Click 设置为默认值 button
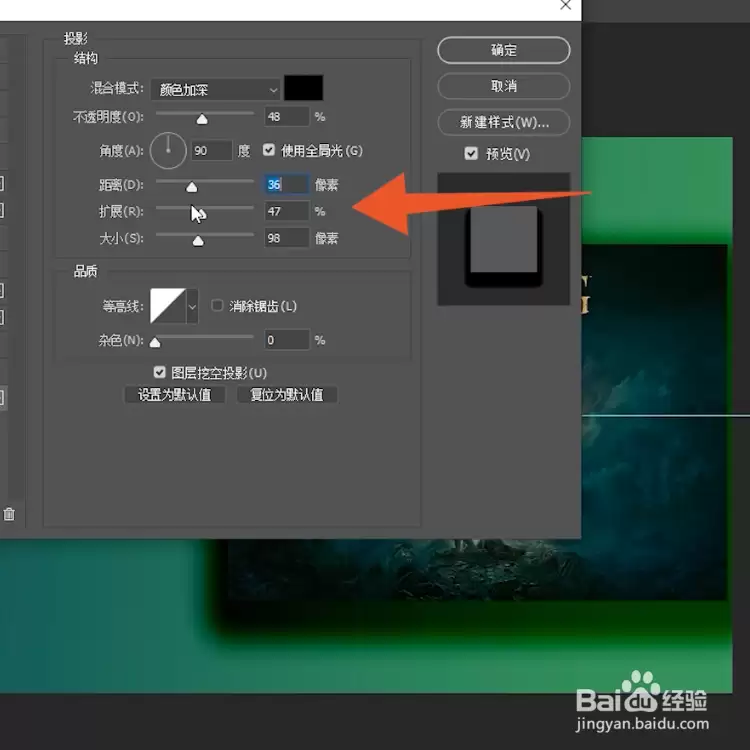 coord(175,395)
